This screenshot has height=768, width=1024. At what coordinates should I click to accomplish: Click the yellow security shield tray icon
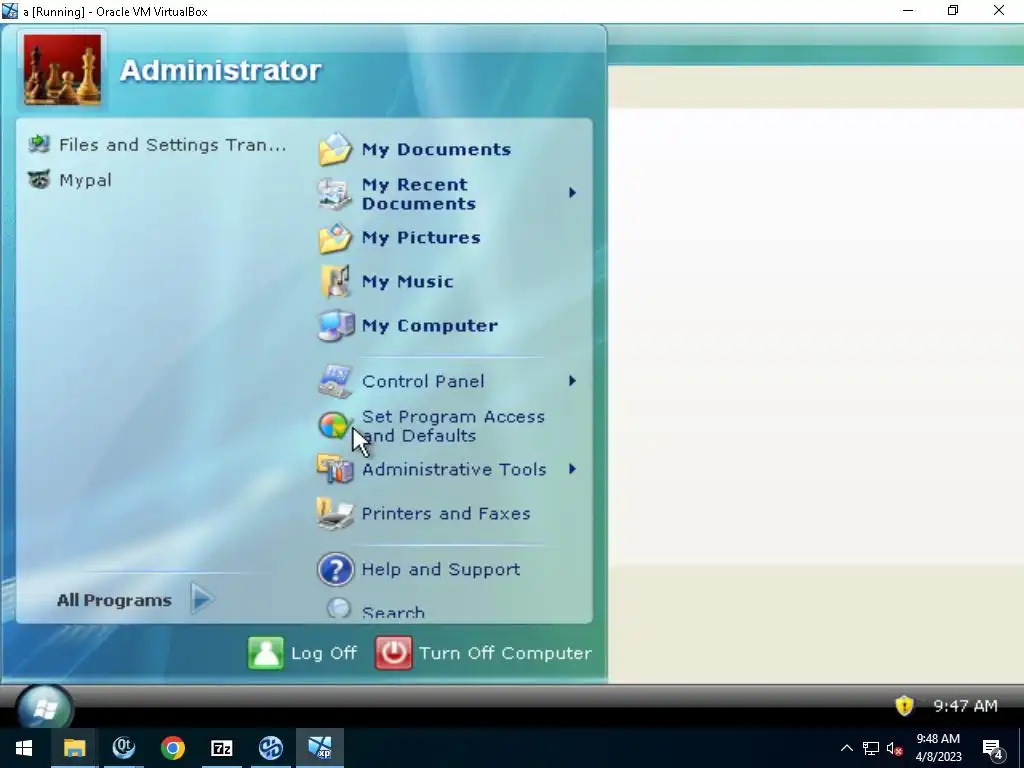point(904,705)
